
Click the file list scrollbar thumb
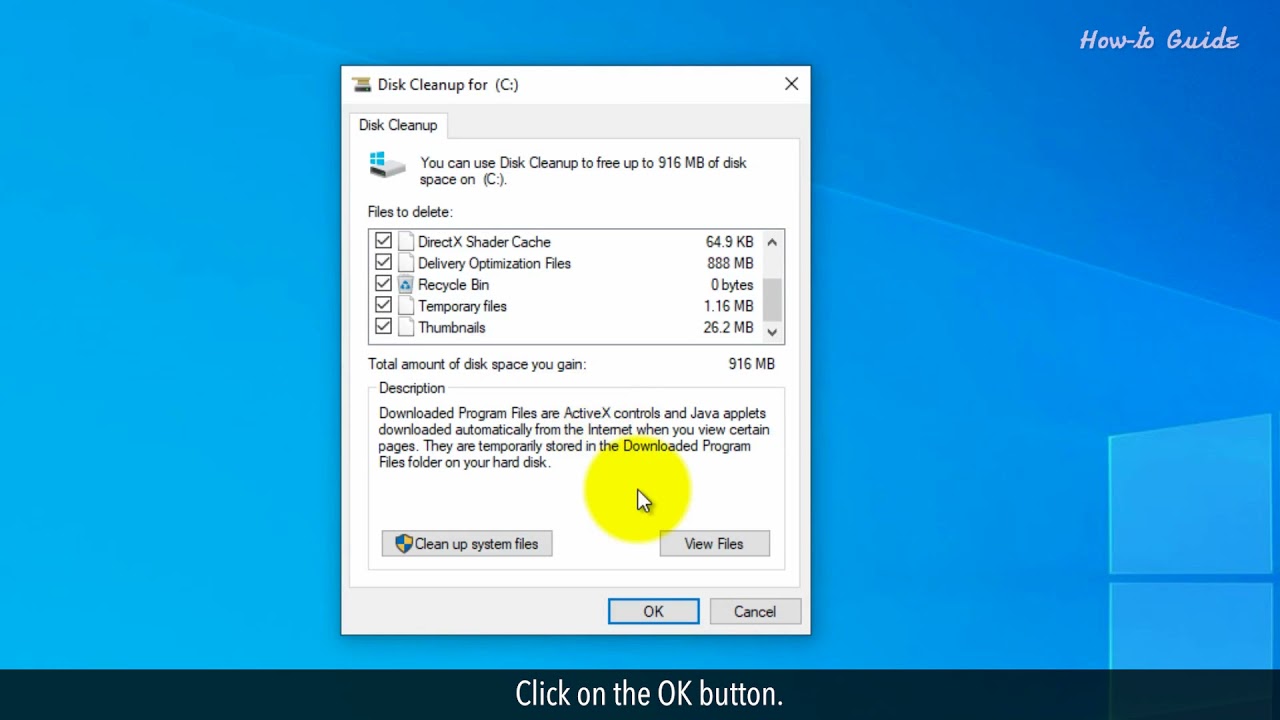tap(772, 300)
